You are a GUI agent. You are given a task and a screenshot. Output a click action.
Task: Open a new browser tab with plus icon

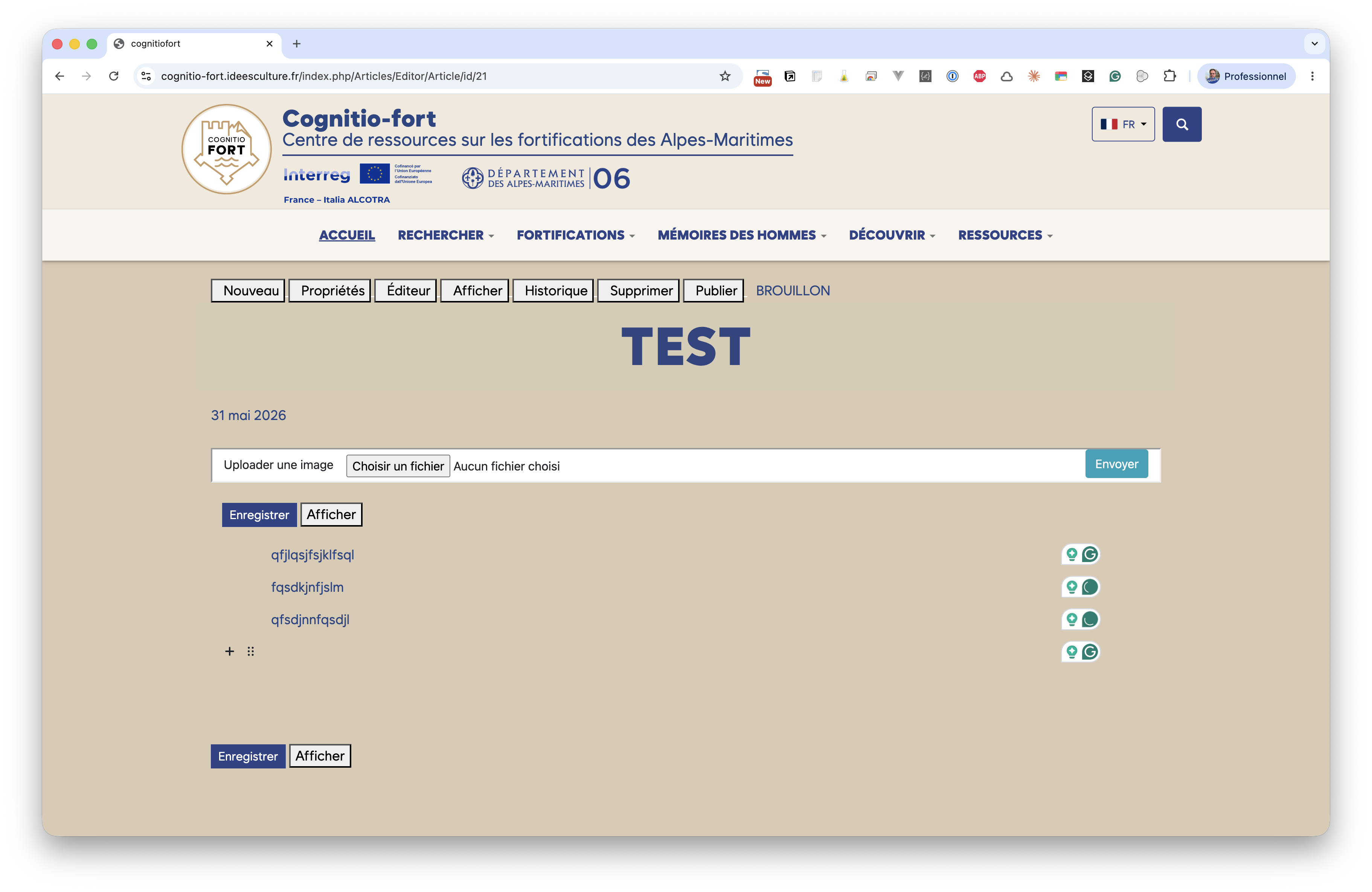[296, 44]
